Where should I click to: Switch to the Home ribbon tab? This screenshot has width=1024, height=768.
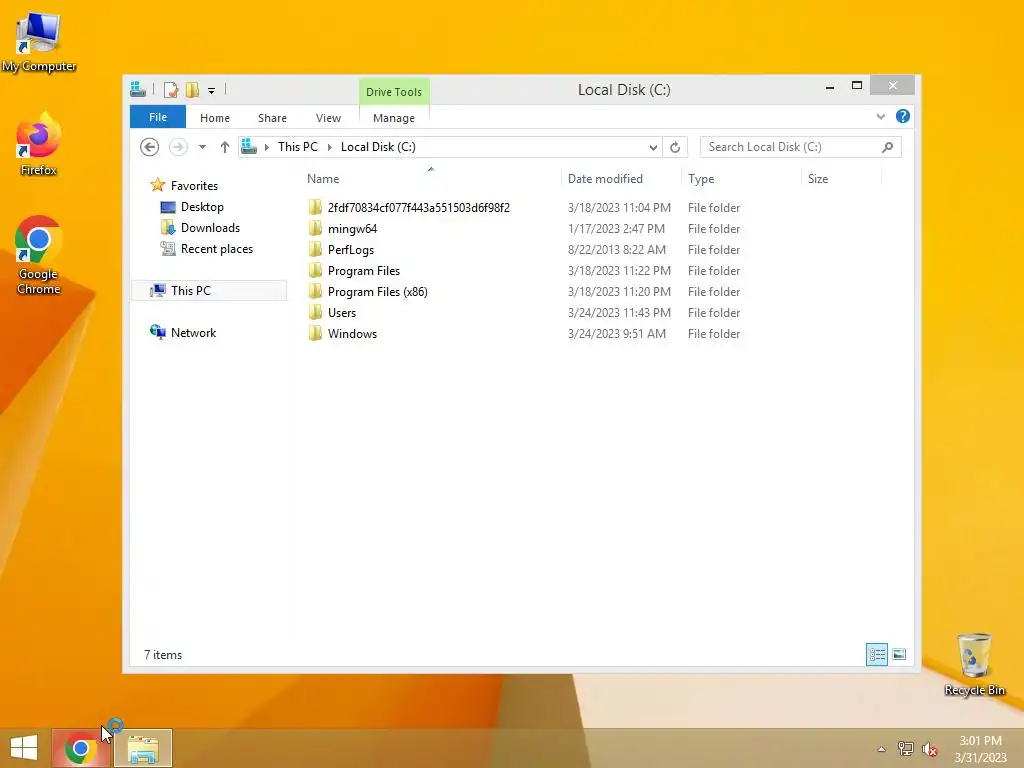pyautogui.click(x=215, y=118)
